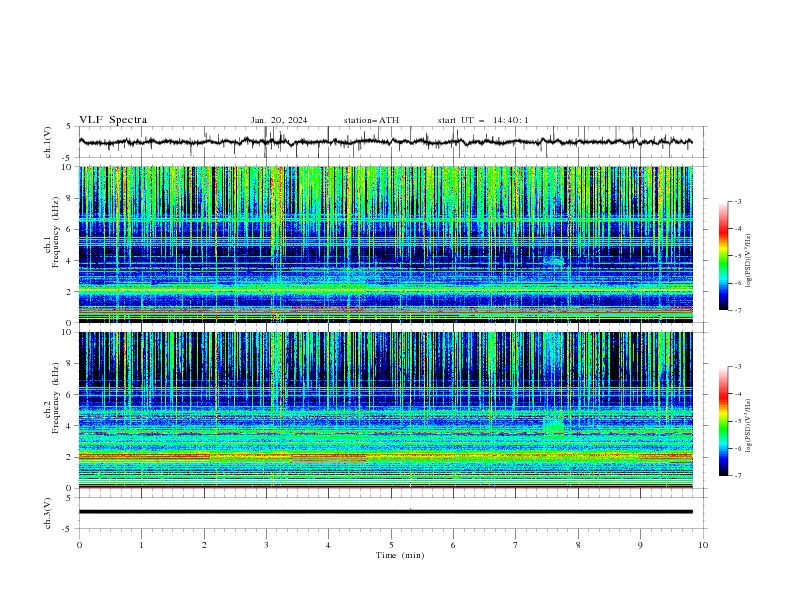
Task: Click the "ch.1(V)" waveform axis label
Action: click(x=48, y=142)
